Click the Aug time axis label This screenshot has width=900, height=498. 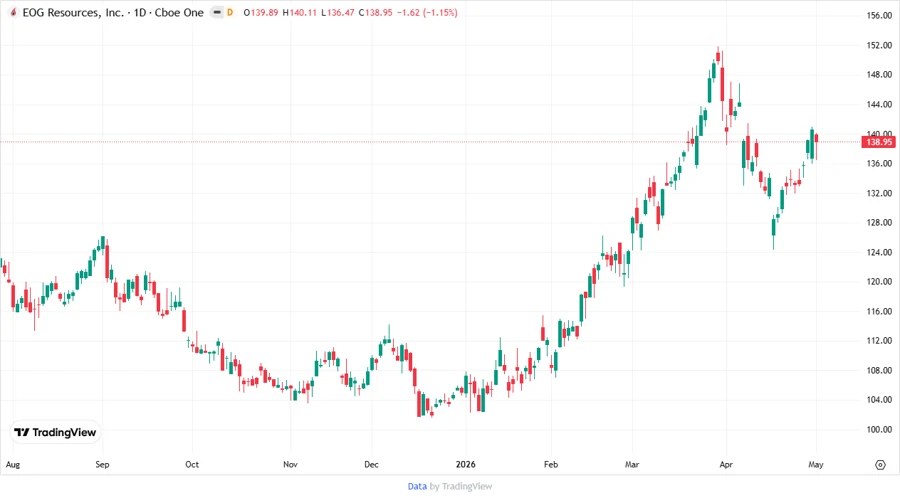click(x=13, y=465)
